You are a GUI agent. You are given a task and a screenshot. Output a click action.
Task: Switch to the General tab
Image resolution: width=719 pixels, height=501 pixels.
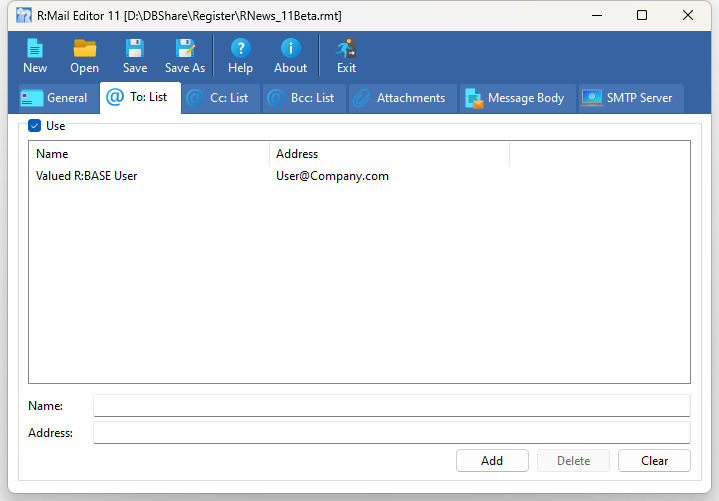[58, 98]
